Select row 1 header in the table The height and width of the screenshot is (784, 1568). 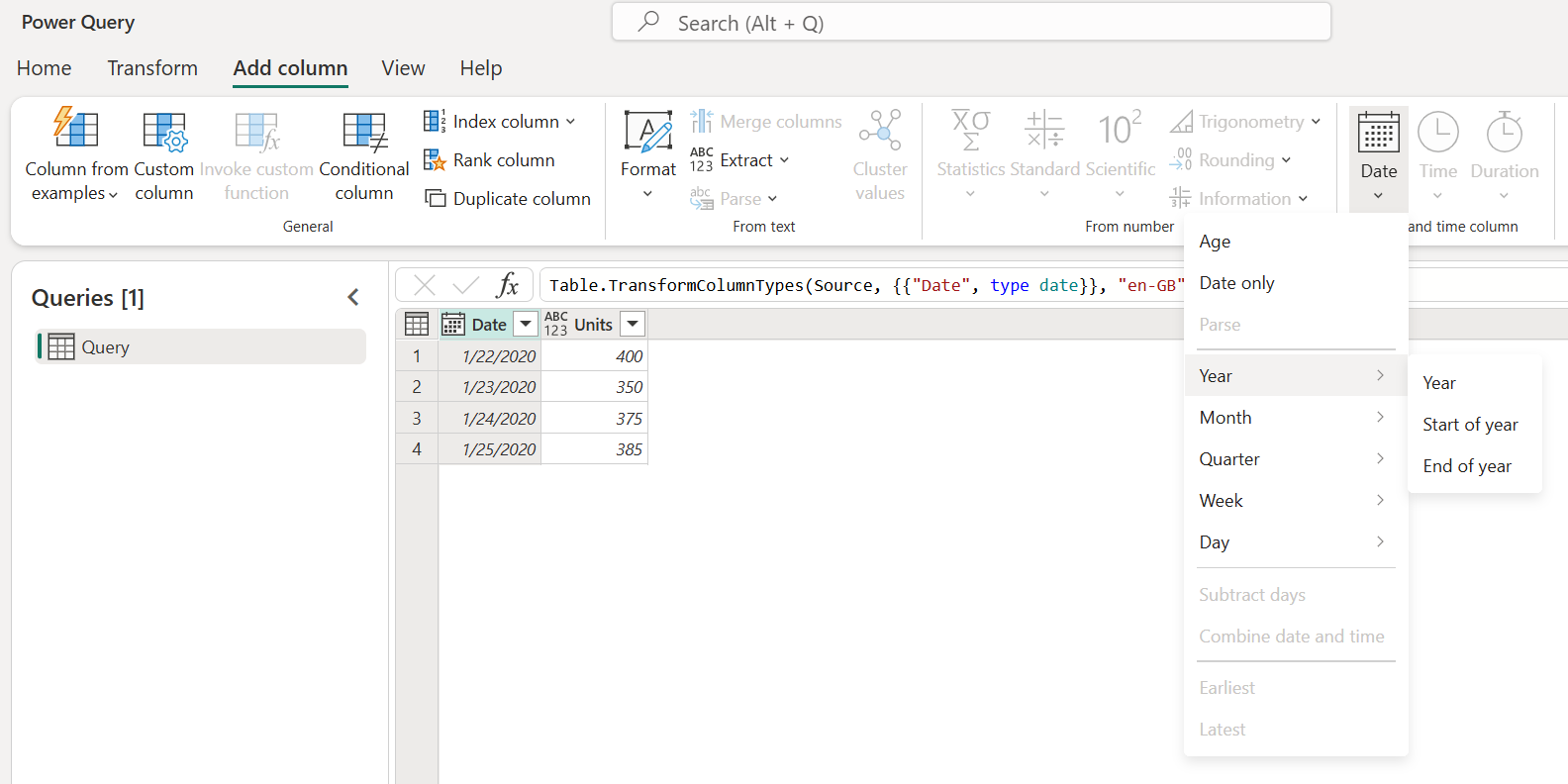pyautogui.click(x=417, y=356)
